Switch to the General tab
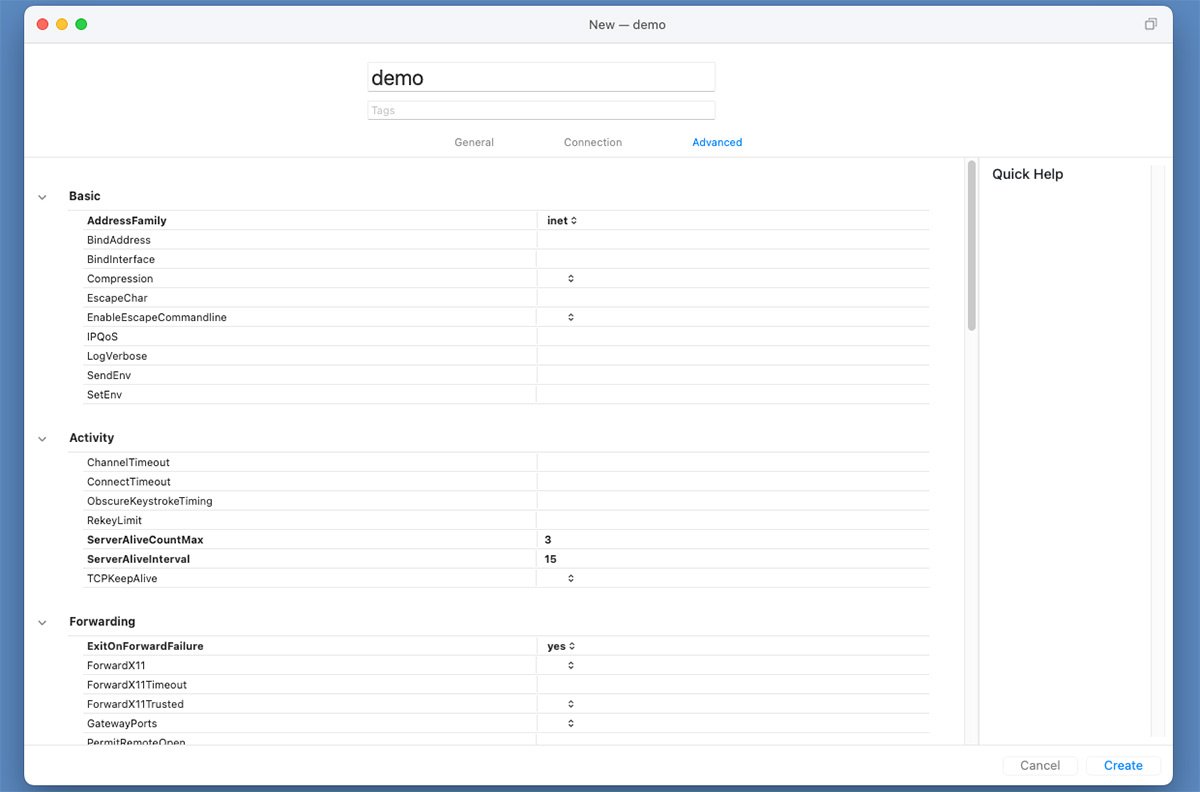 [x=474, y=143]
